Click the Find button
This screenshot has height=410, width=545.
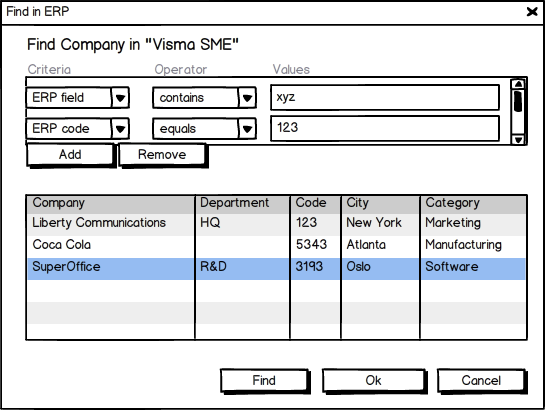click(264, 380)
